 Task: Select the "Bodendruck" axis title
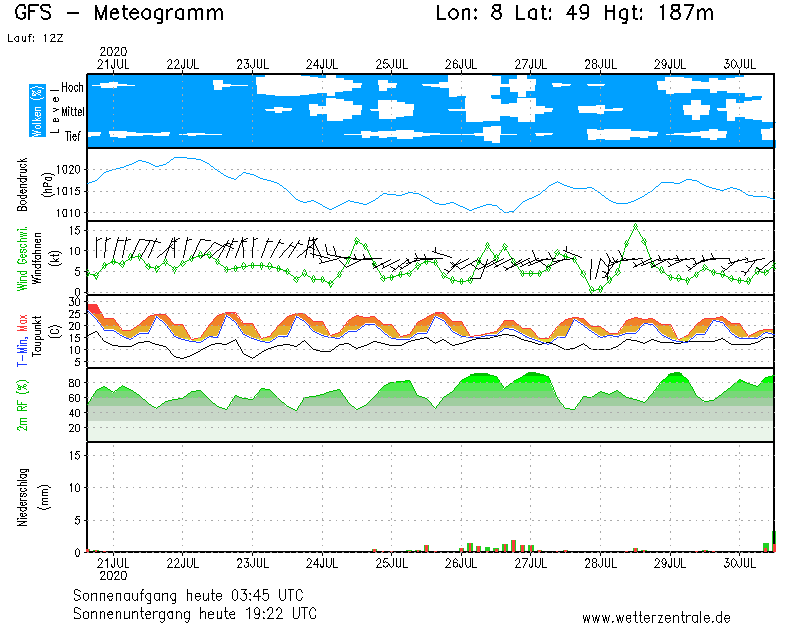22,184
